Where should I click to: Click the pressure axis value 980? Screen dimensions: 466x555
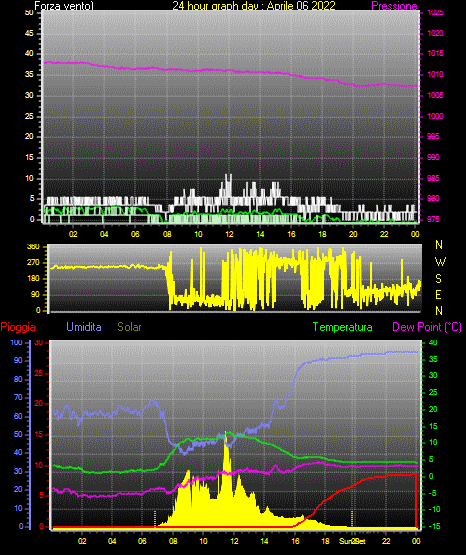click(x=433, y=198)
